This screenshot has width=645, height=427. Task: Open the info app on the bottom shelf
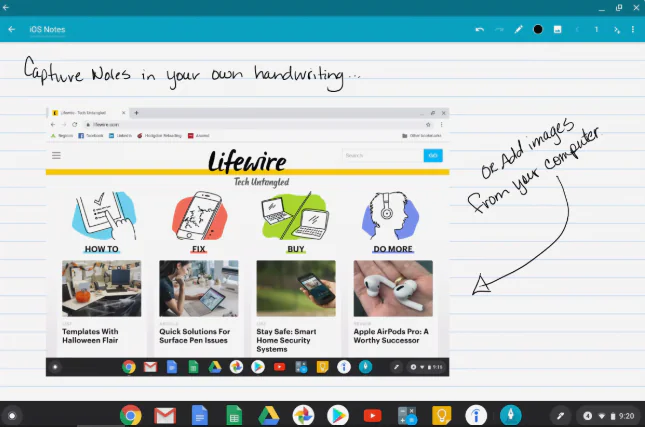click(x=476, y=415)
